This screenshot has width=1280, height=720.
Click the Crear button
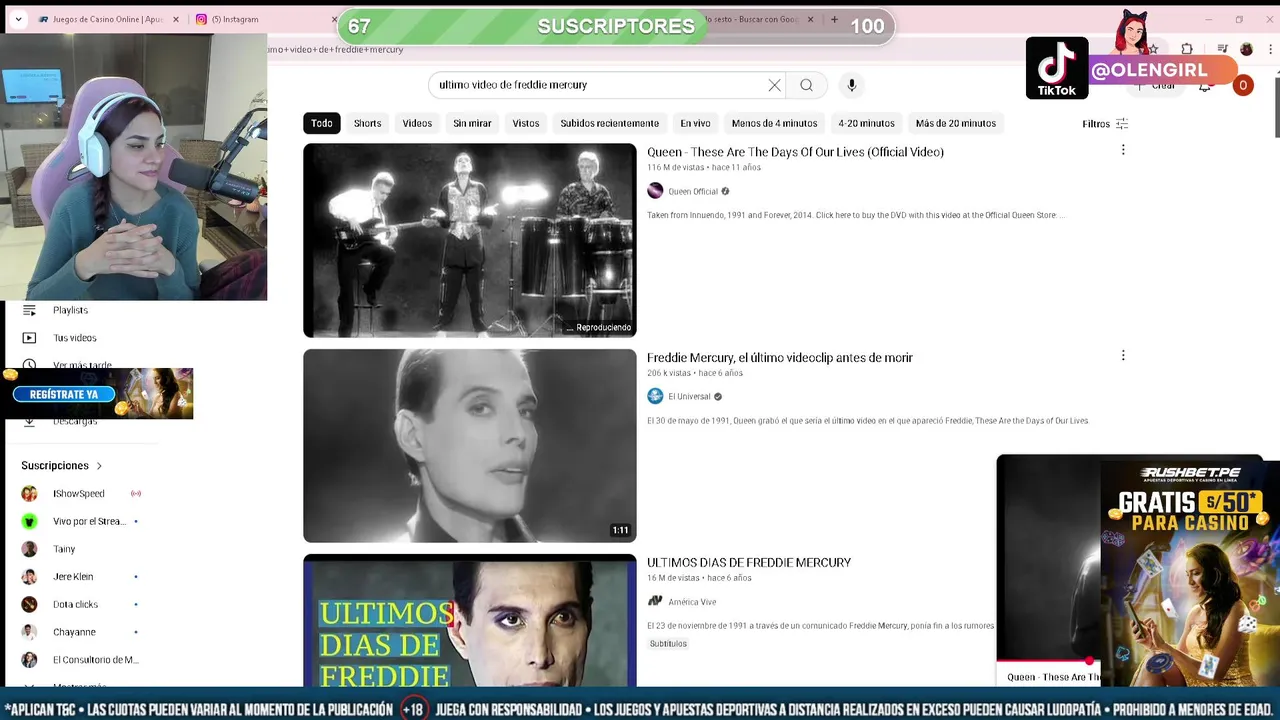(x=1156, y=86)
